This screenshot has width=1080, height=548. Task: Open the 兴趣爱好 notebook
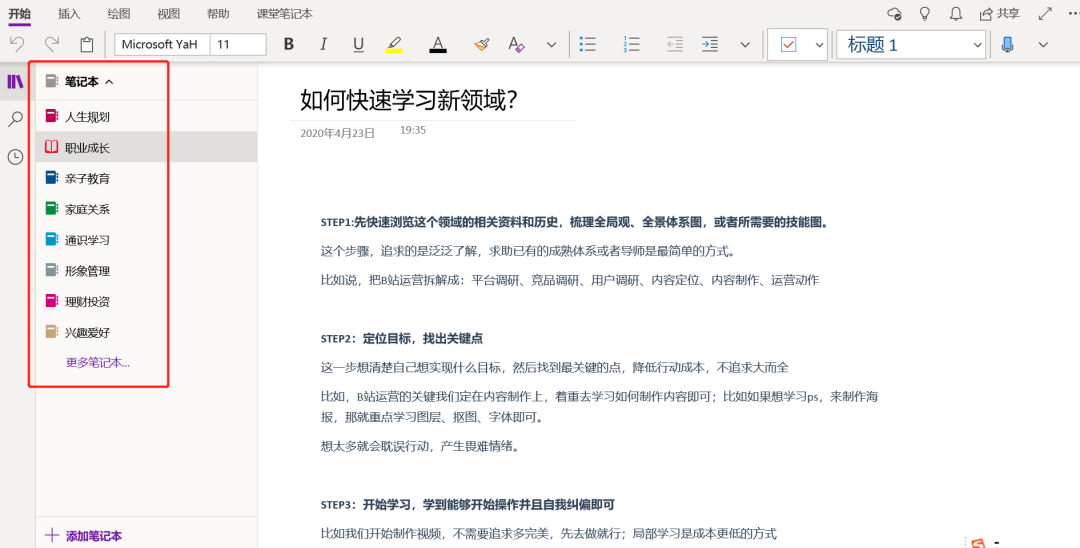(146, 333)
